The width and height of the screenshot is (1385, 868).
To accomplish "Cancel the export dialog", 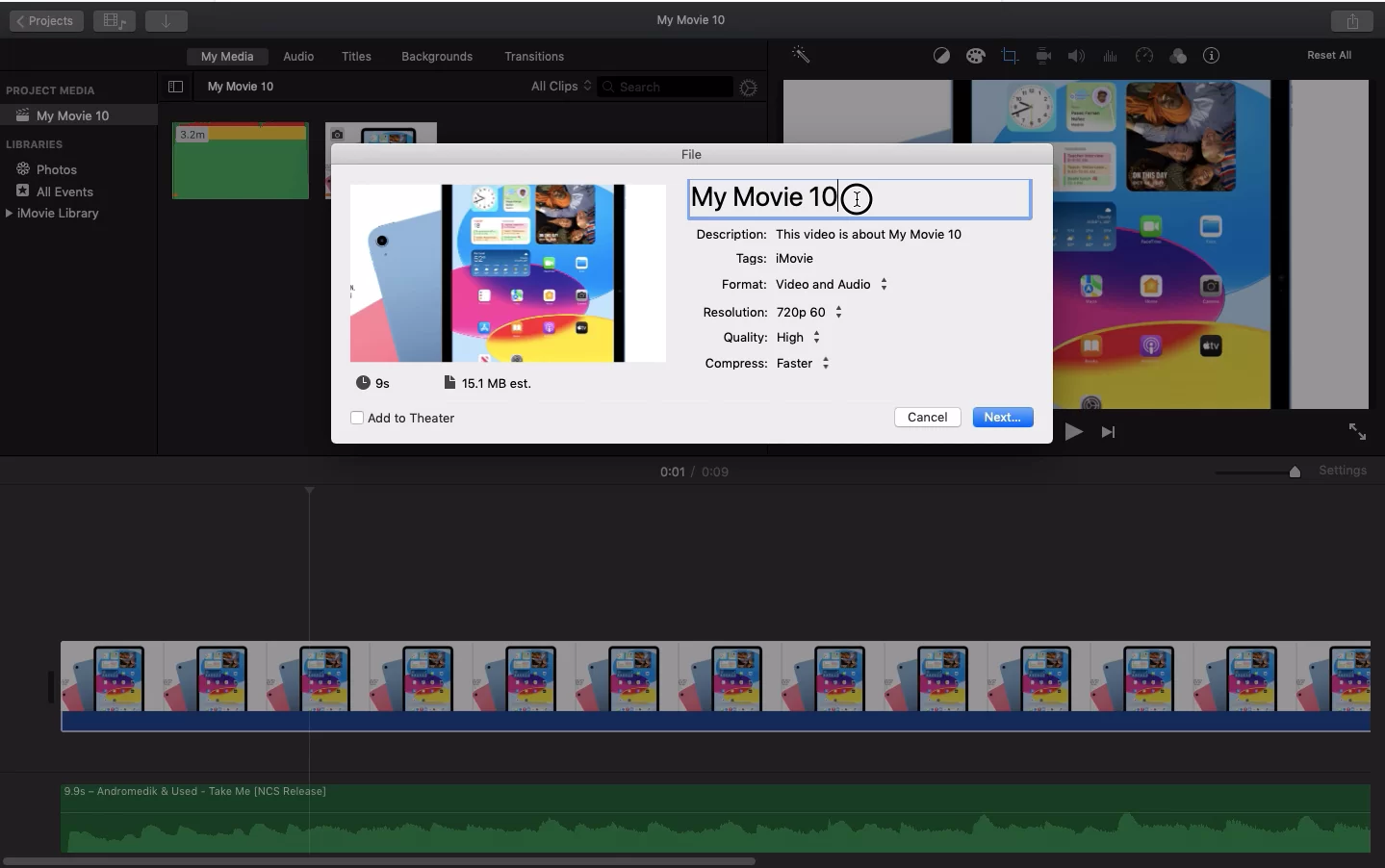I will coord(928,417).
